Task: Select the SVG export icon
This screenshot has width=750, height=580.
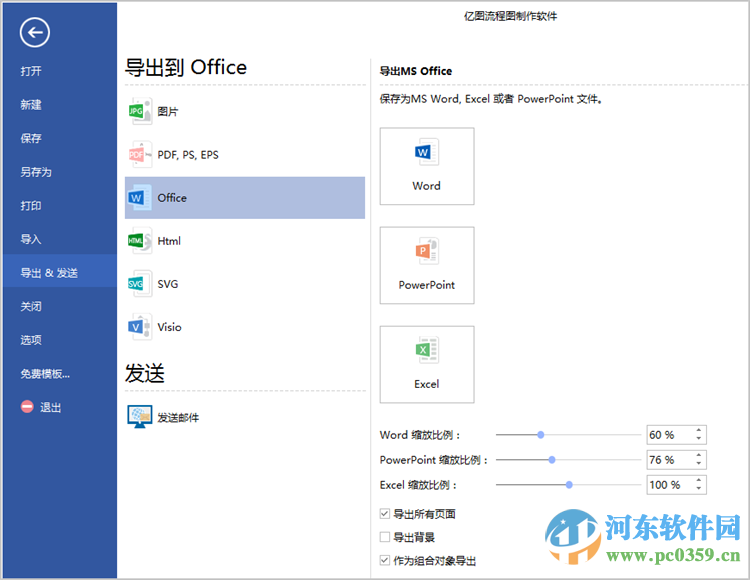Action: [x=140, y=284]
